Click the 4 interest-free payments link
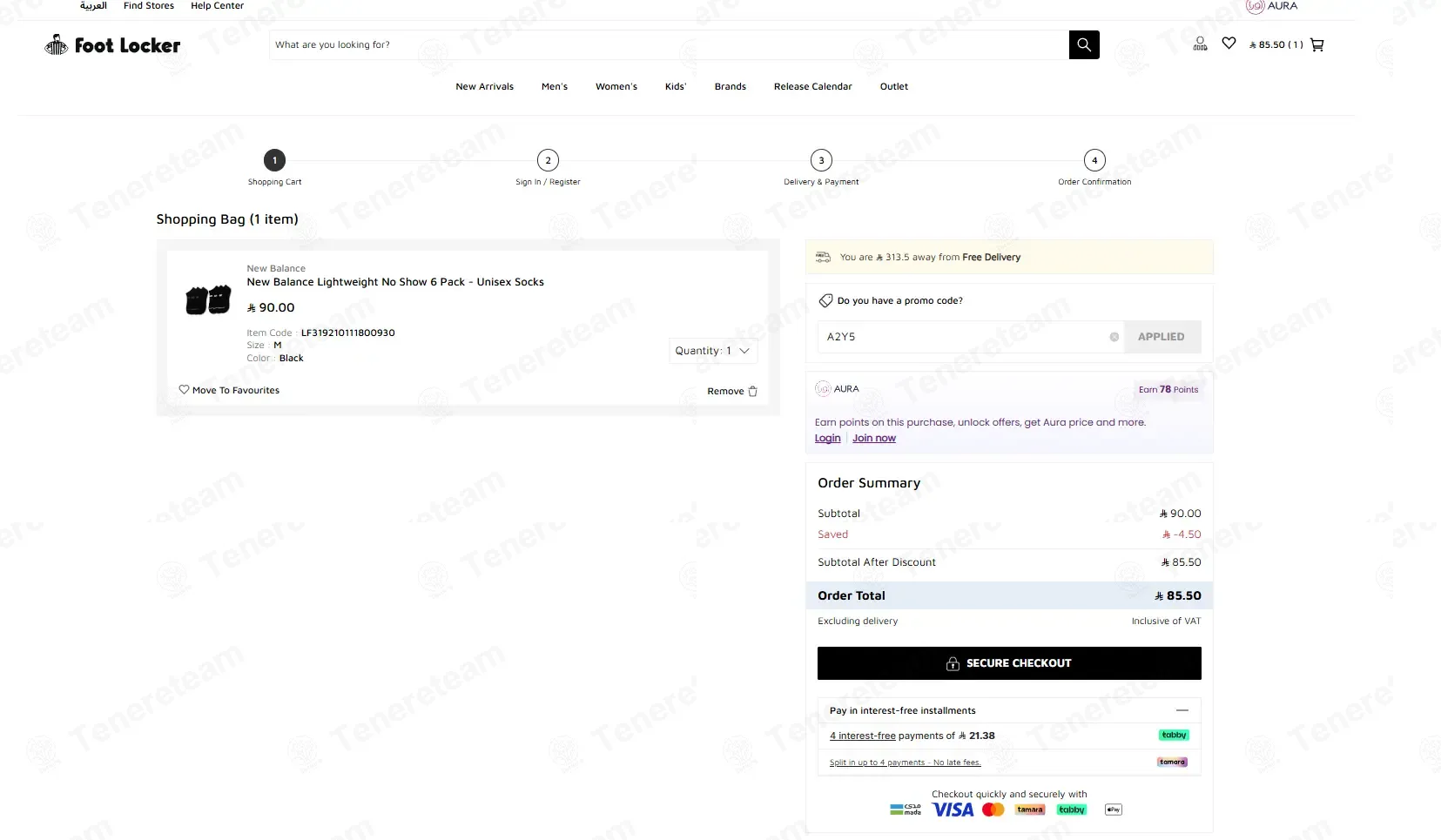1441x840 pixels. click(x=863, y=736)
